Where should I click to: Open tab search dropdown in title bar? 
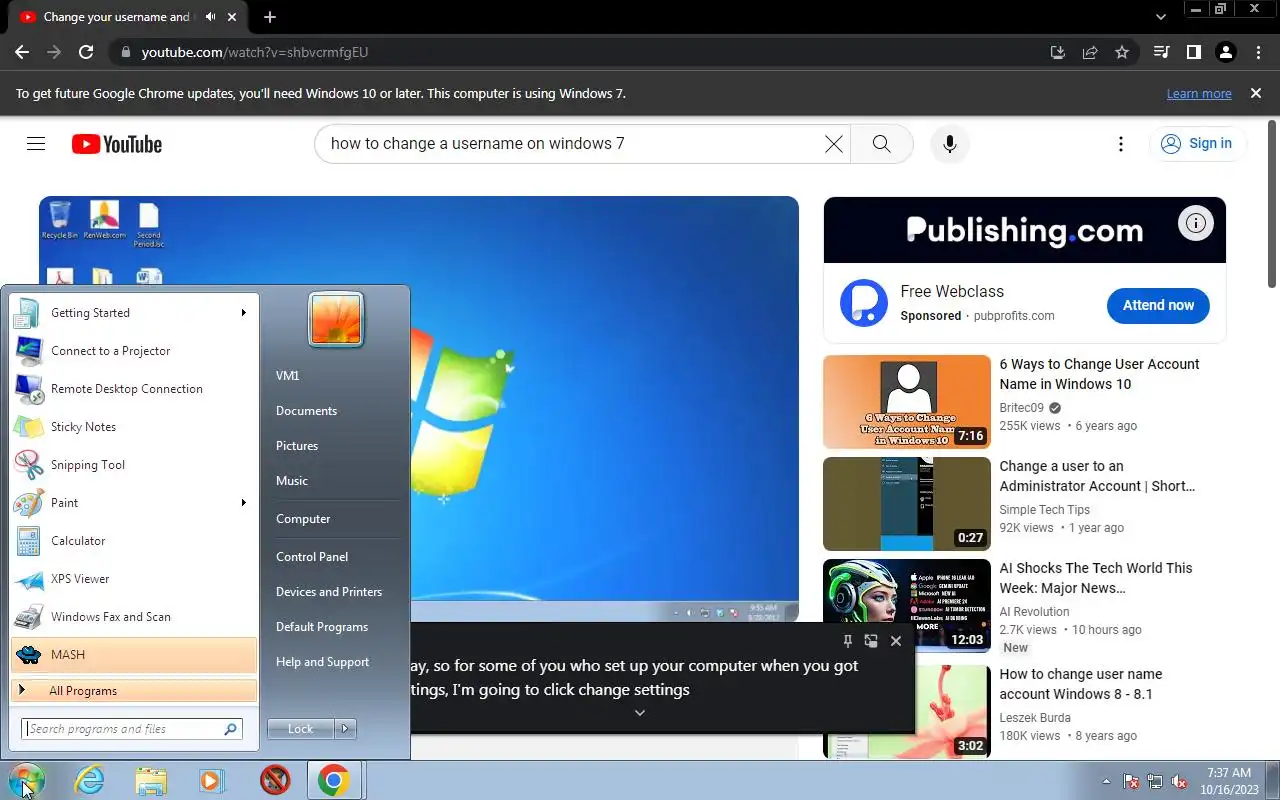(x=1161, y=17)
